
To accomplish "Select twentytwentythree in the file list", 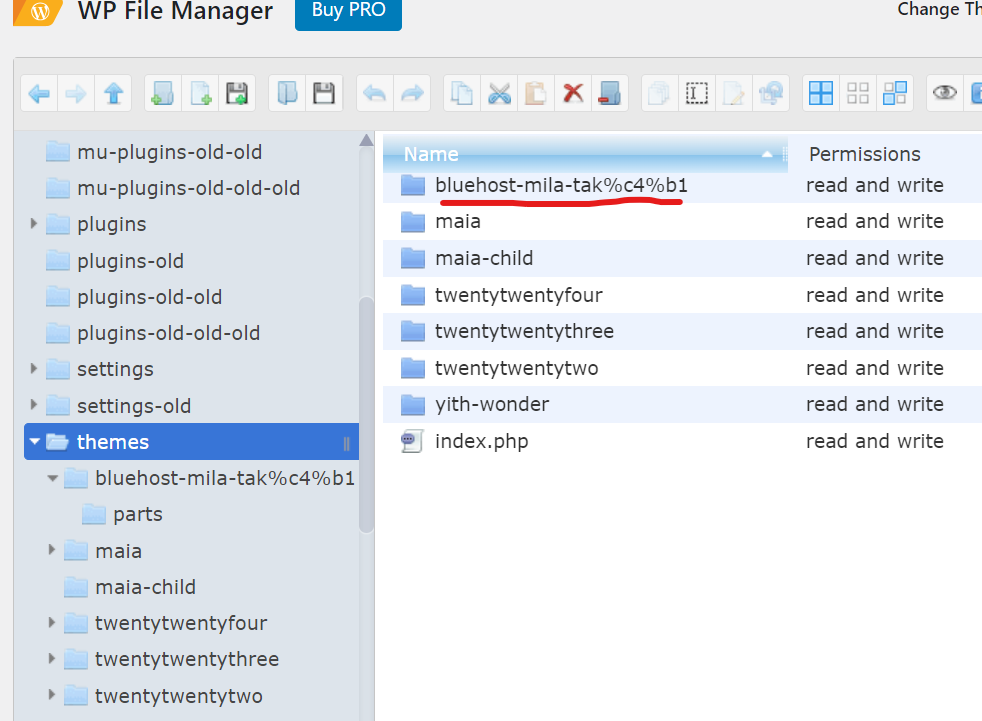I will click(x=683, y=331).
